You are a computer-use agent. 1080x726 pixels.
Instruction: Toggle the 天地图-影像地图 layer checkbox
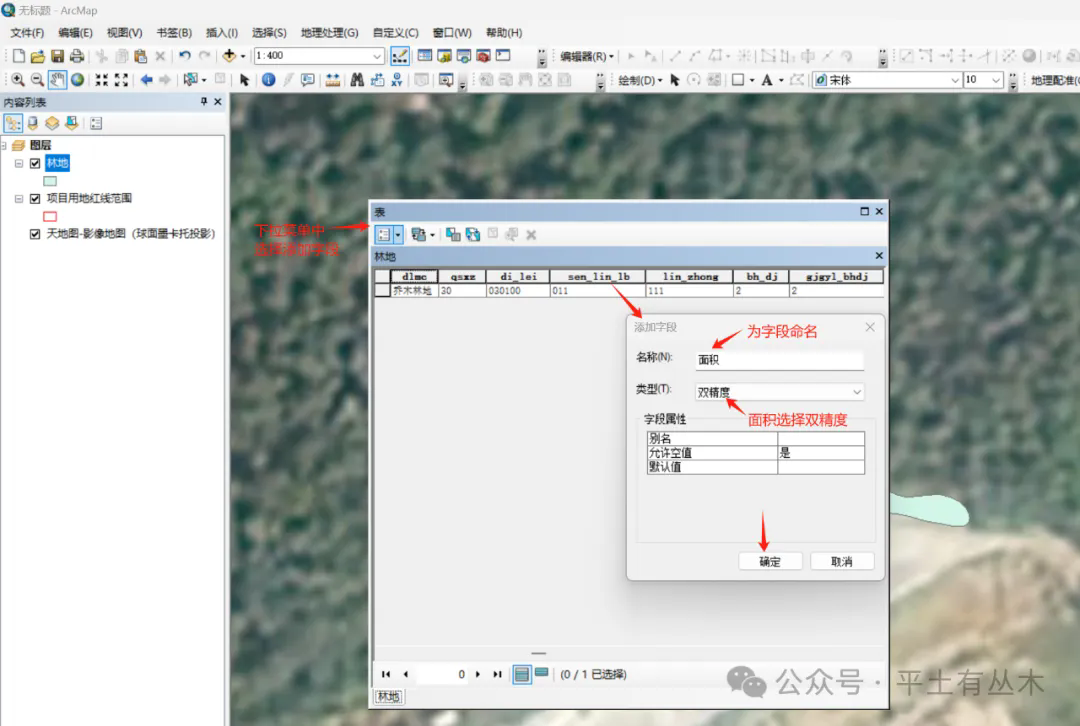(x=36, y=233)
